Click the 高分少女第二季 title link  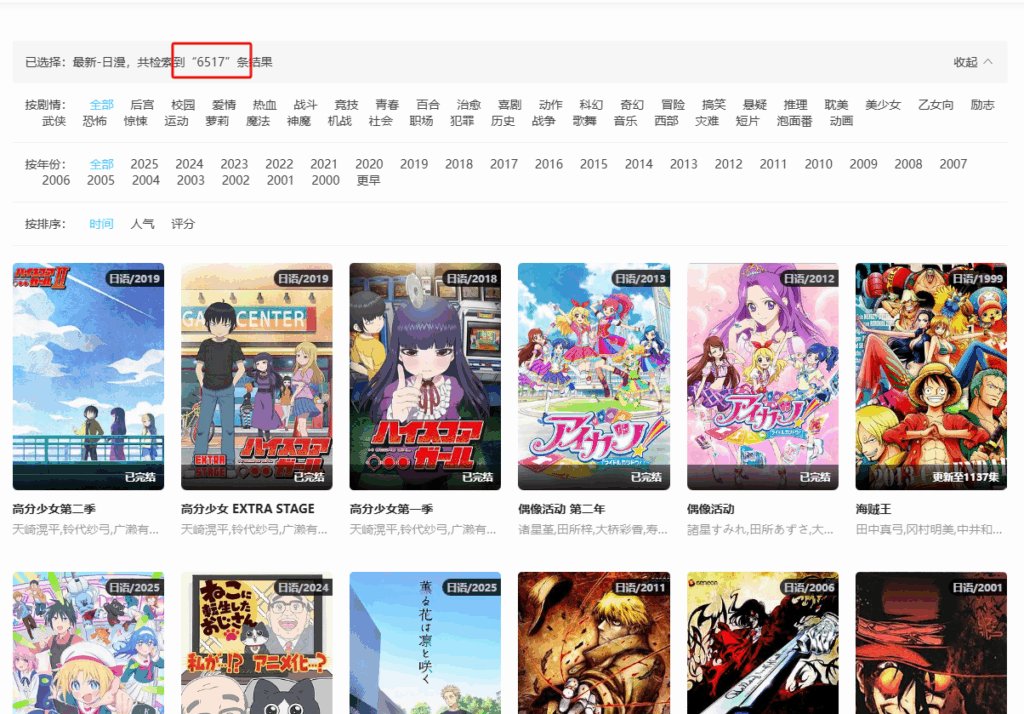54,509
